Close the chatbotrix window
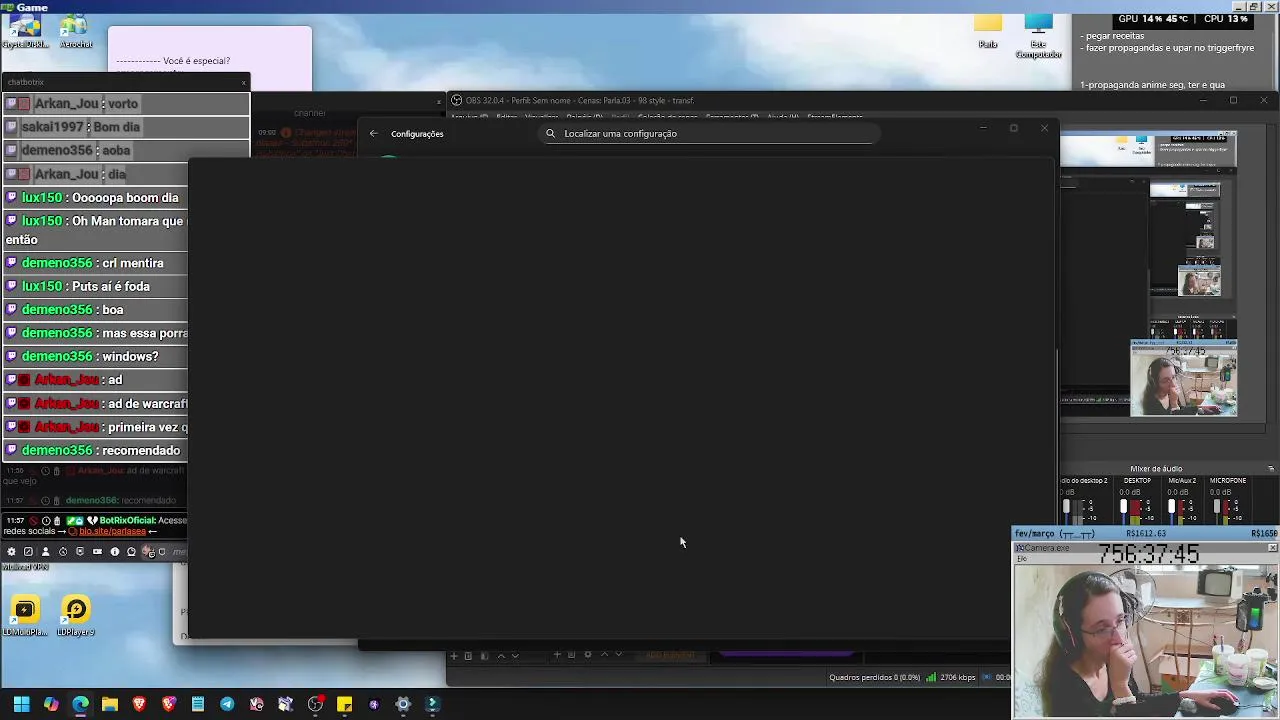Screen dimensions: 1280x720 [x=243, y=82]
